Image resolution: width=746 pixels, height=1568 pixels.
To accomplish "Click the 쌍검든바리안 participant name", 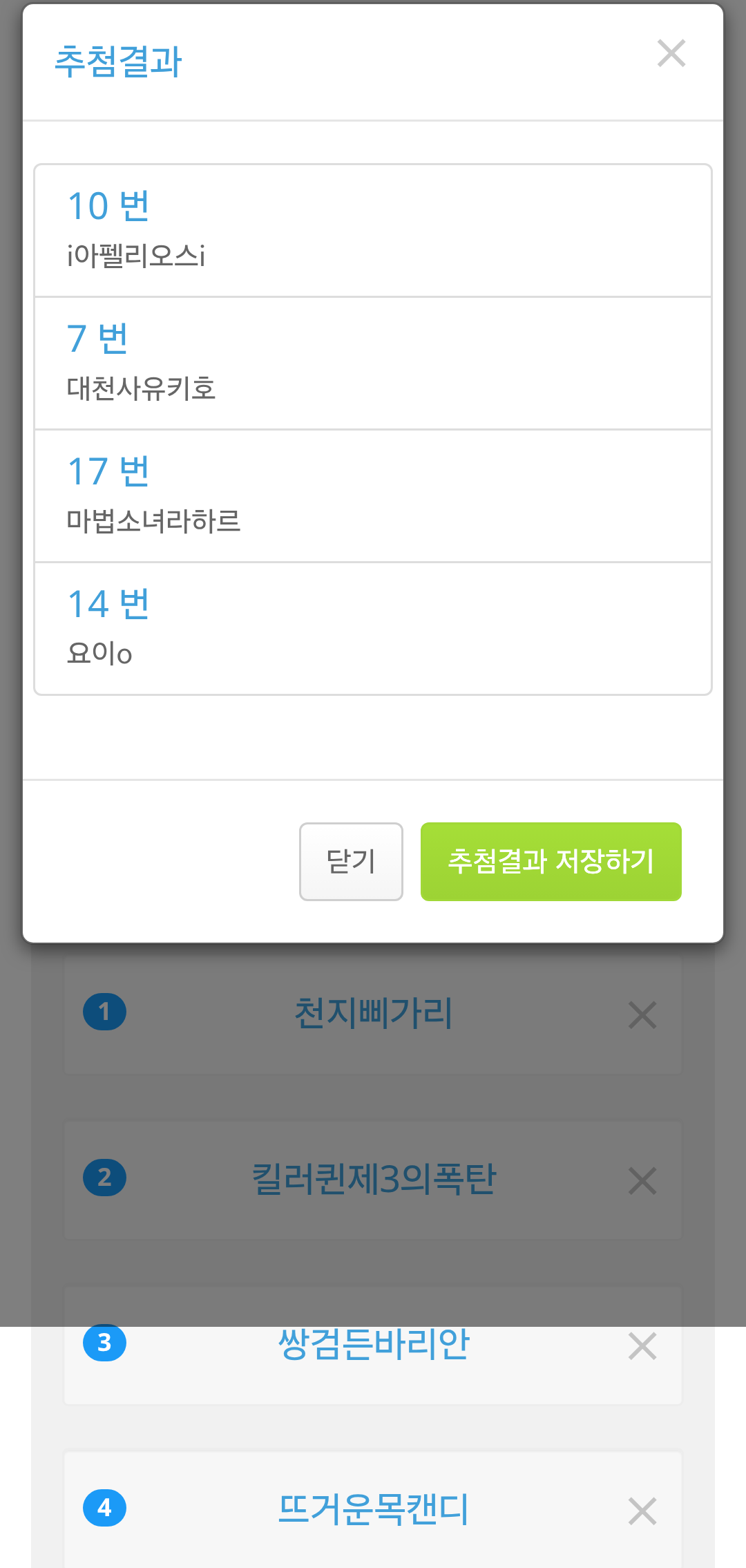I will 373,1343.
